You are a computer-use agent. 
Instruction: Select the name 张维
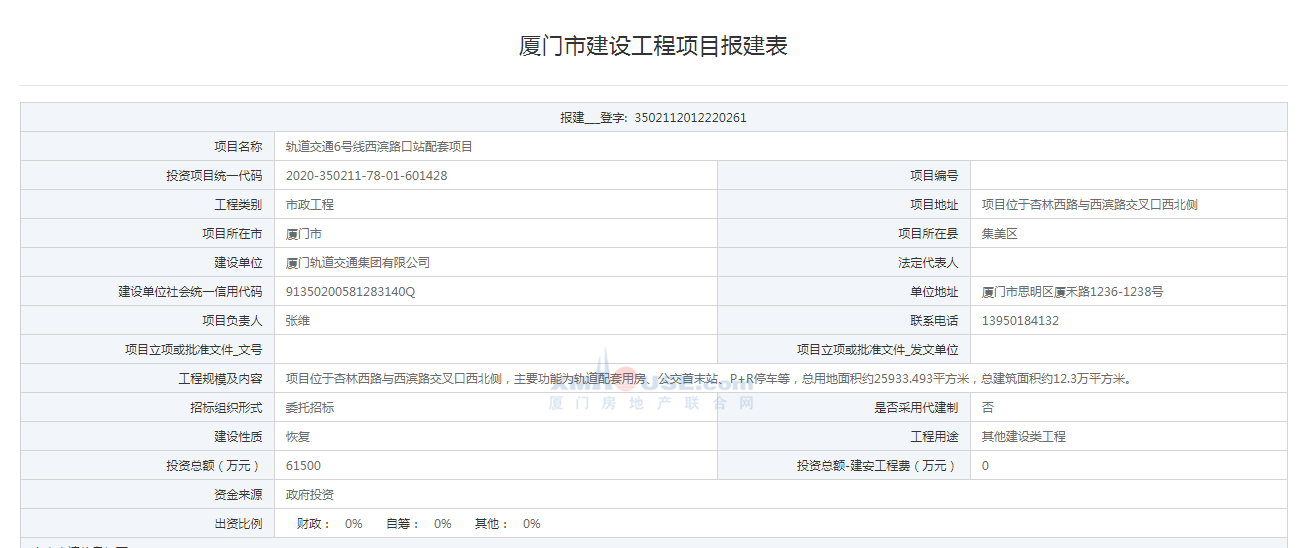click(x=297, y=321)
